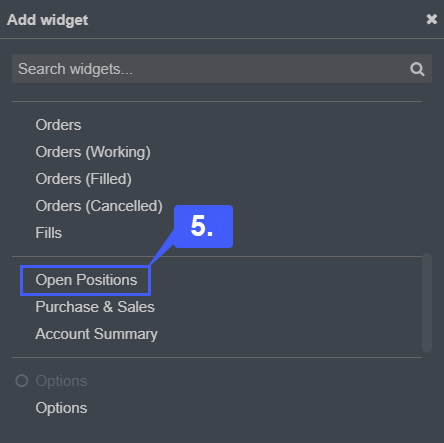Focus the Search widgets text field
This screenshot has height=443, width=444.
point(222,69)
